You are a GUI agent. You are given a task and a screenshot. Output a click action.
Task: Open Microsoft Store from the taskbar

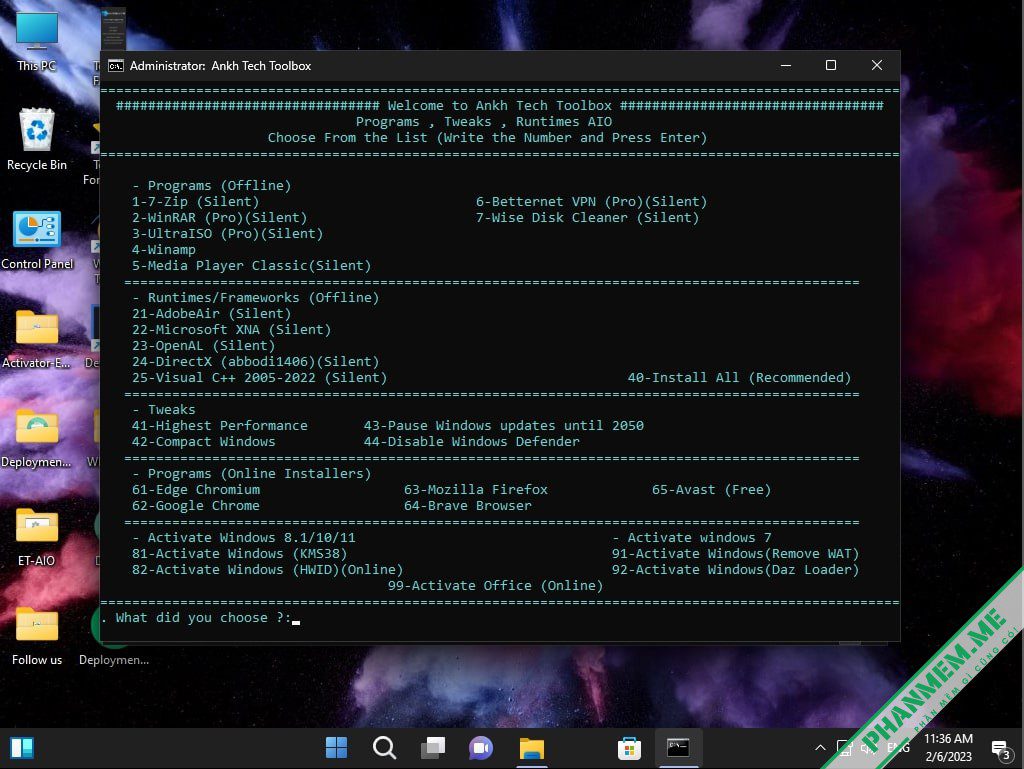pos(630,747)
